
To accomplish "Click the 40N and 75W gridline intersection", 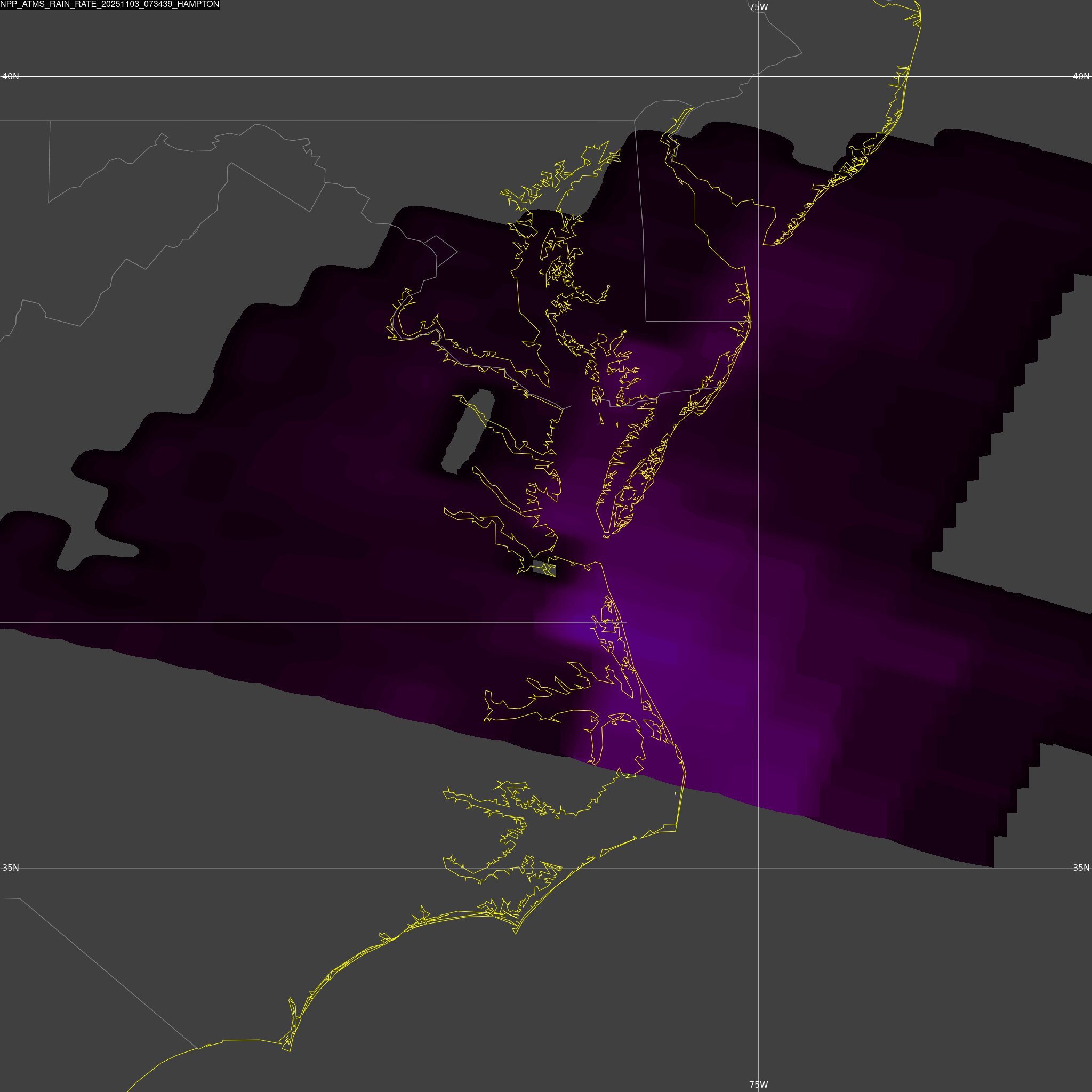I will 759,76.
